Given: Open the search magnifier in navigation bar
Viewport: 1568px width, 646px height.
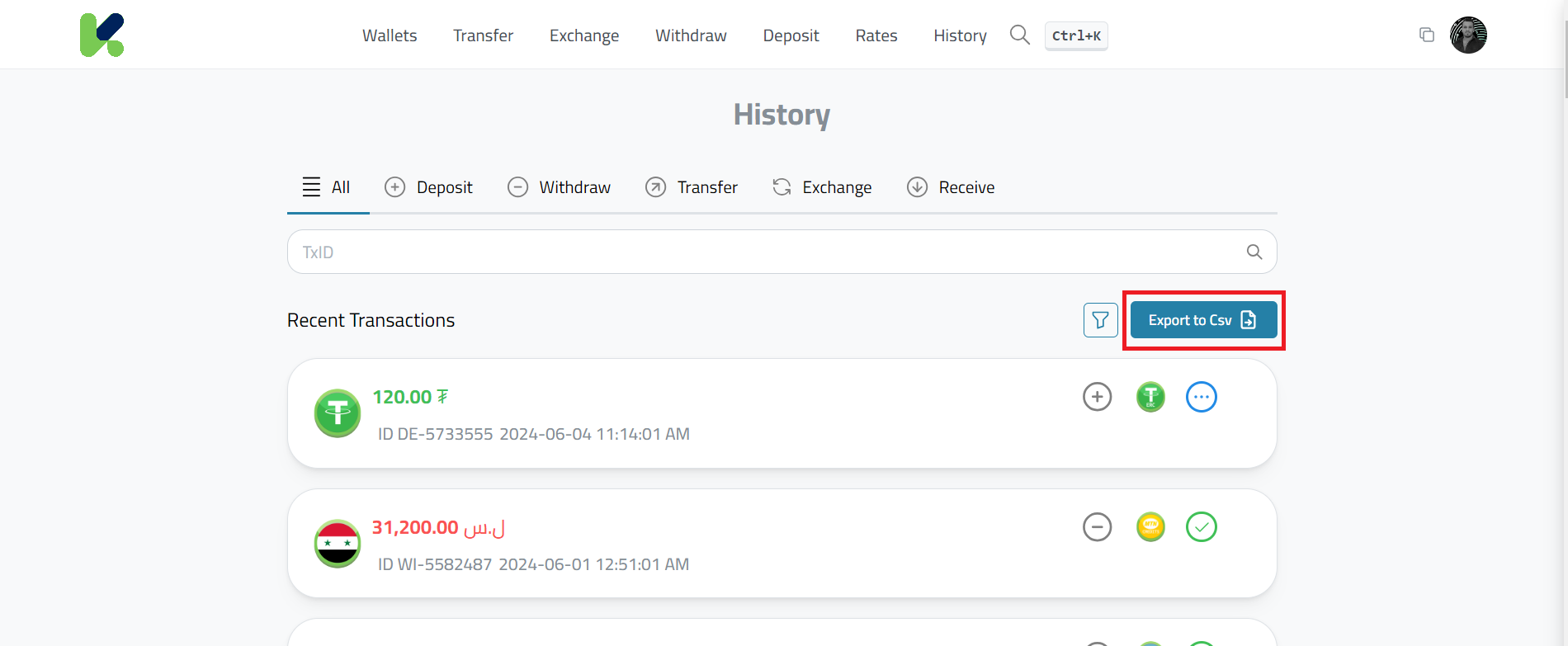Looking at the screenshot, I should pyautogui.click(x=1020, y=35).
